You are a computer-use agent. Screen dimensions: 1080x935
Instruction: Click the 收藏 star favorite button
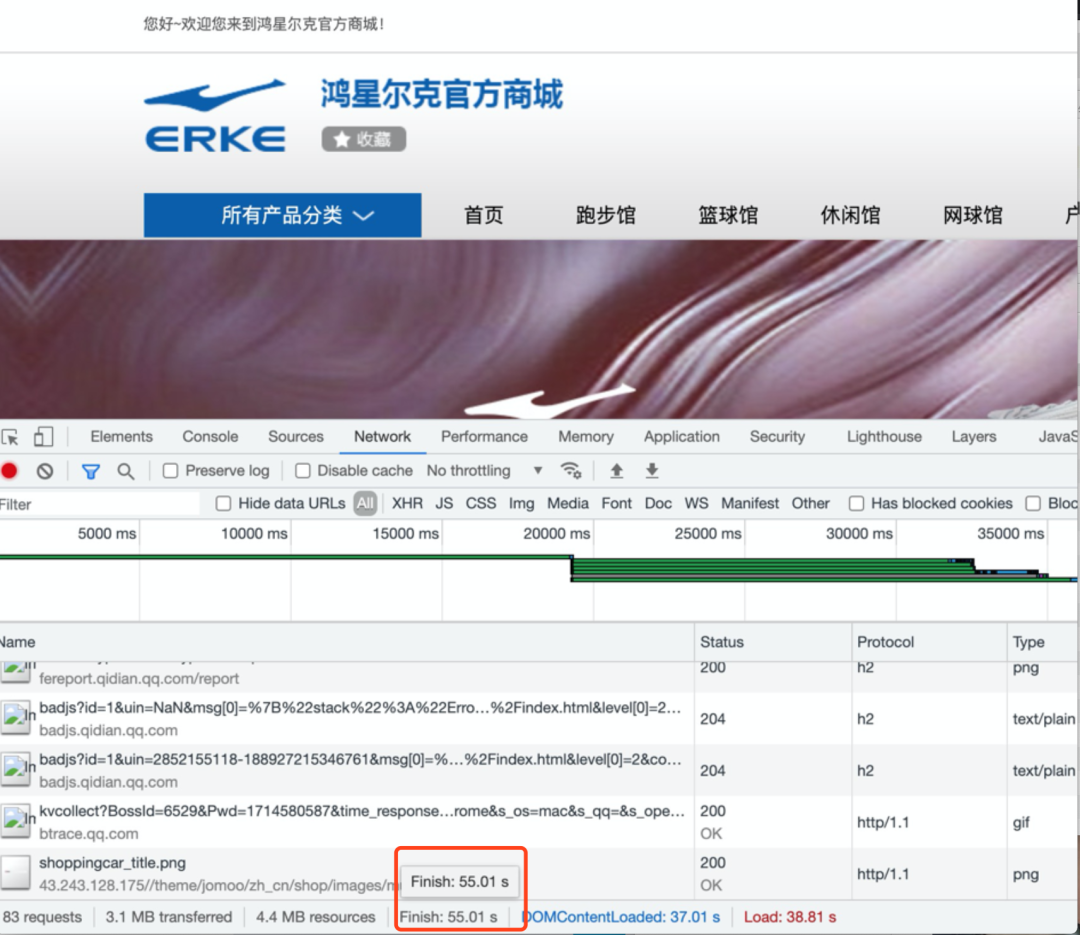tap(364, 139)
